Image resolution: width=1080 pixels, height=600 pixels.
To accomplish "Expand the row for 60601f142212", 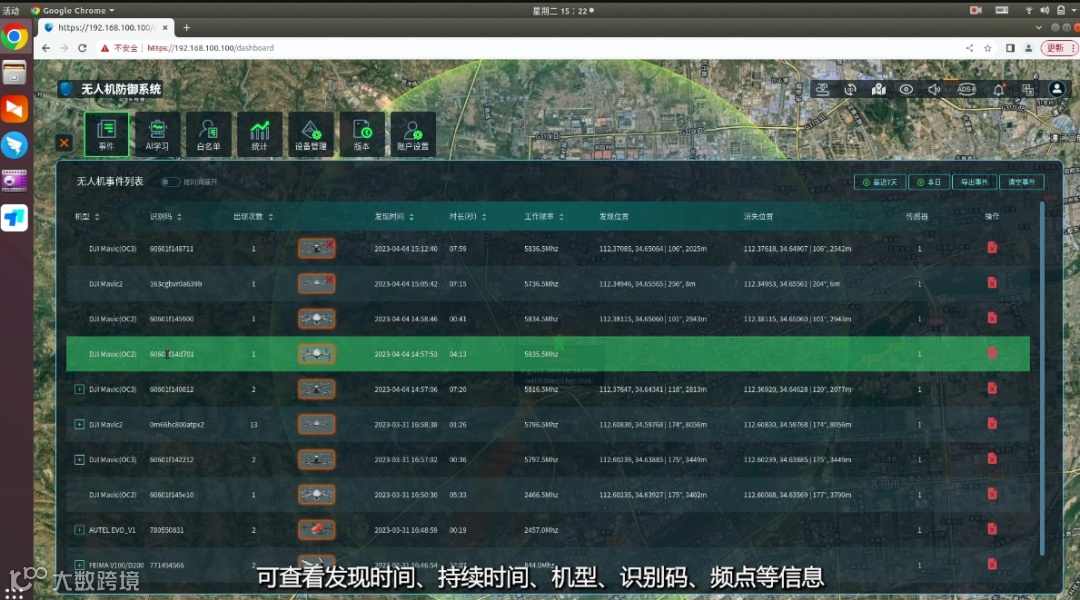I will coord(79,459).
